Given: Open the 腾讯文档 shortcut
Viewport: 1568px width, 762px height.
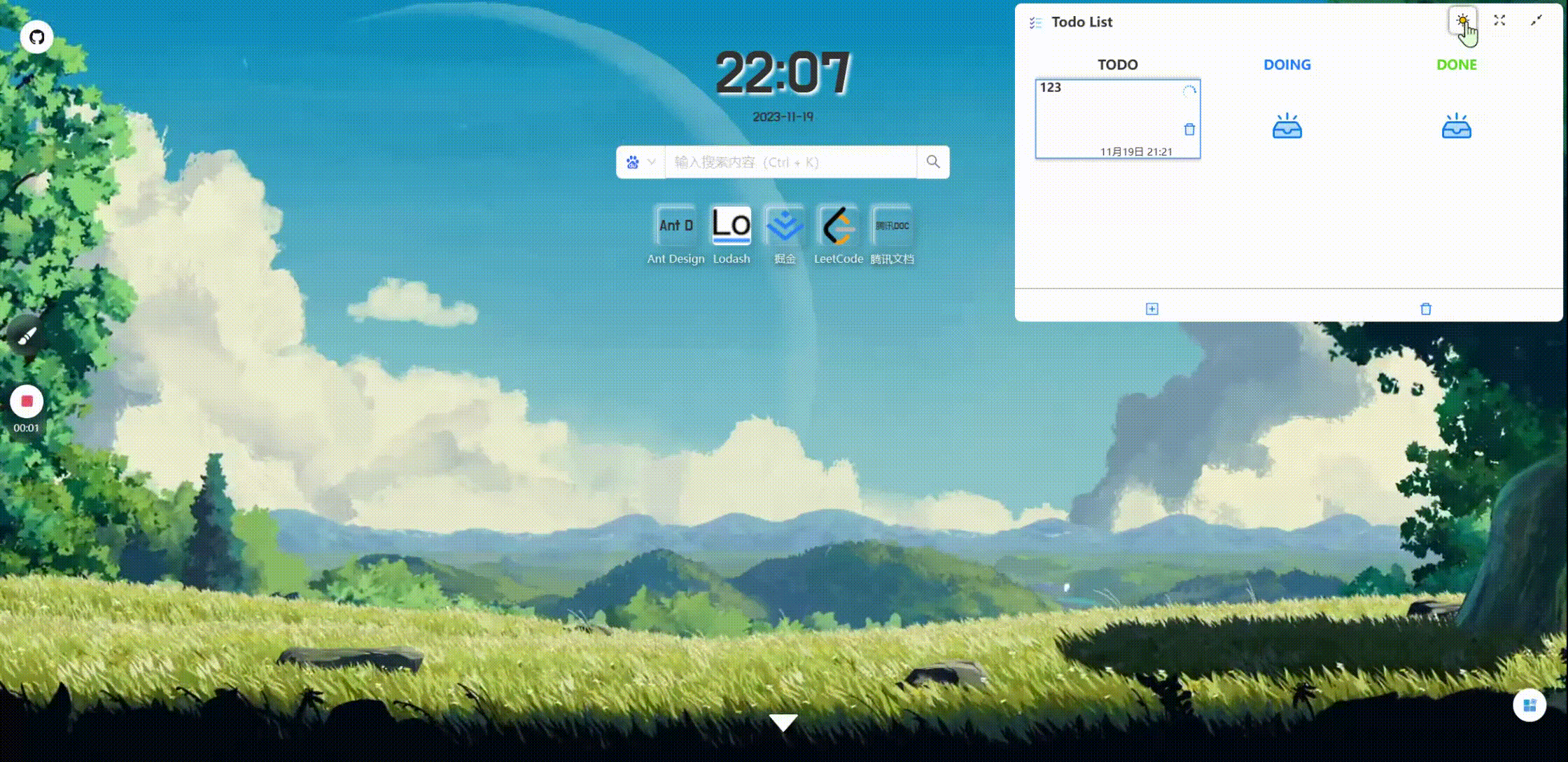Looking at the screenshot, I should pyautogui.click(x=892, y=226).
